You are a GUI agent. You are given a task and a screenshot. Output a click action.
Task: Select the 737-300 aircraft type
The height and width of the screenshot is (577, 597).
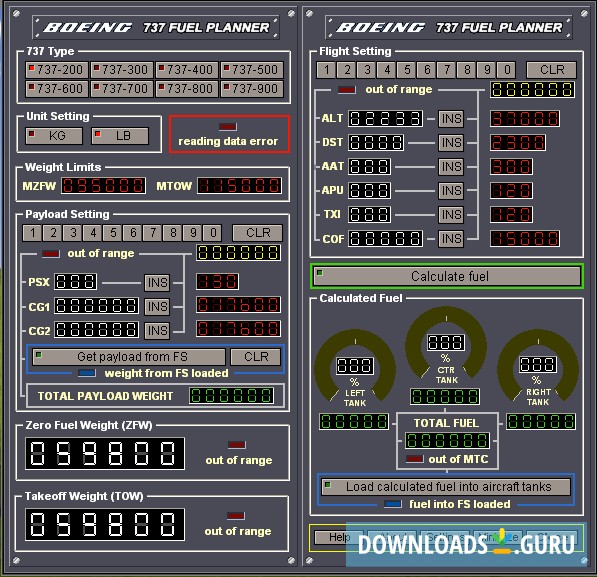click(x=122, y=70)
